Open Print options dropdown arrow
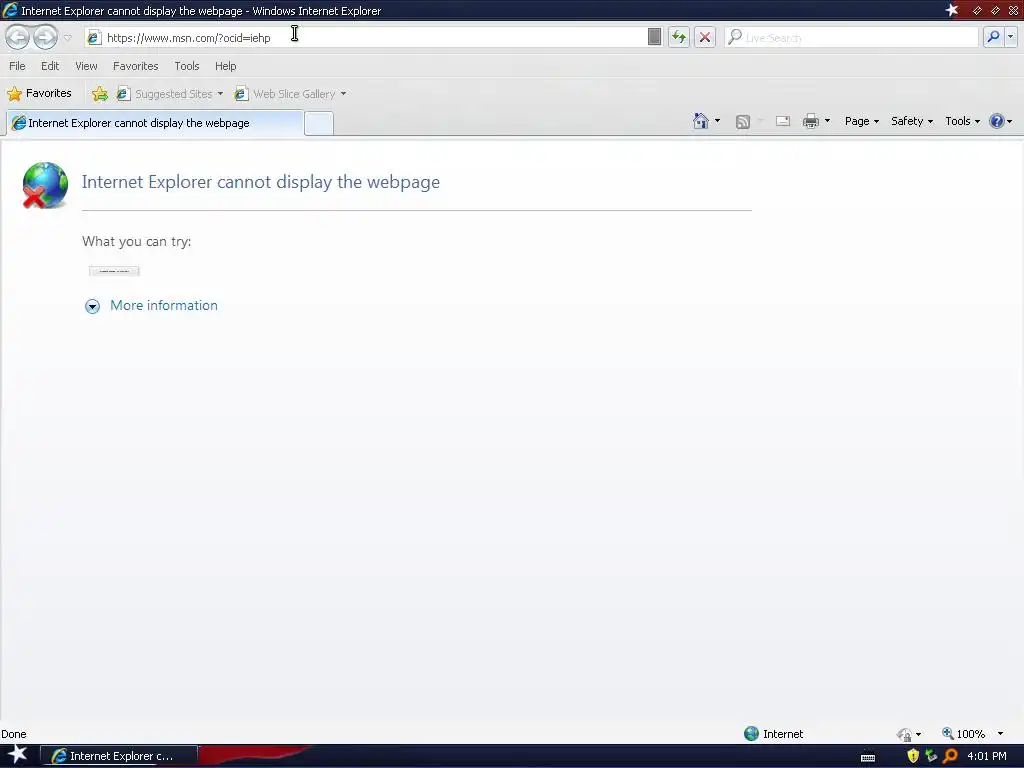1024x768 pixels. [827, 121]
